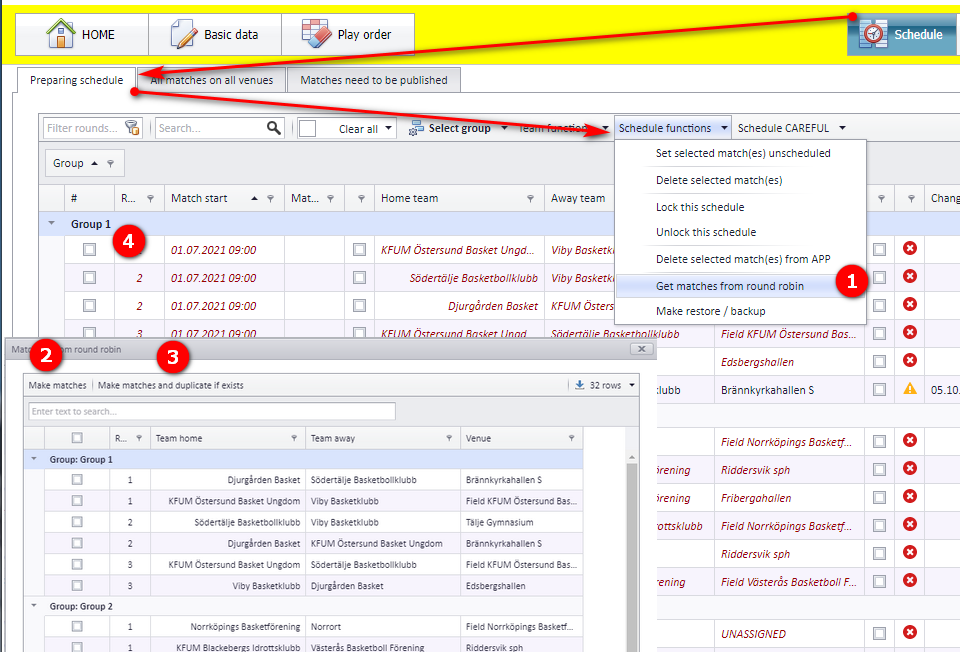Open the Team away column filter icon
Screen dimensions: 960x652
[449, 438]
